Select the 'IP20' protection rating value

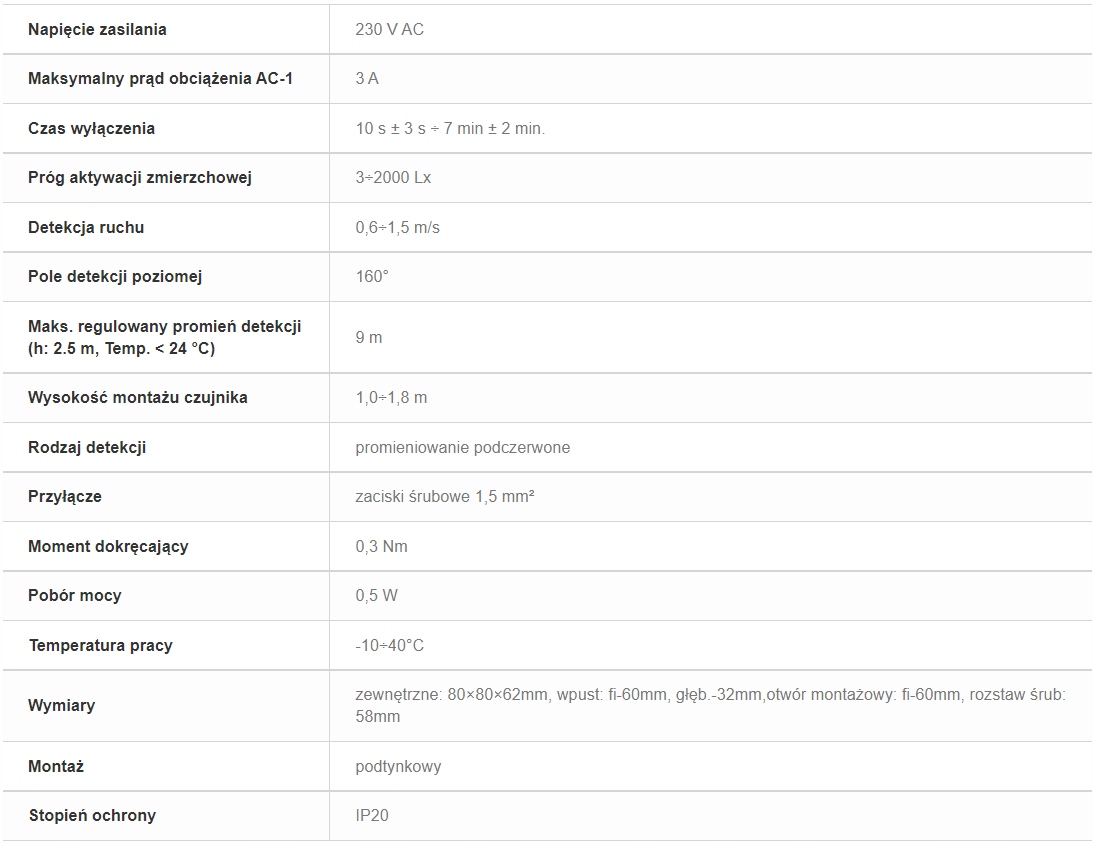pyautogui.click(x=372, y=816)
